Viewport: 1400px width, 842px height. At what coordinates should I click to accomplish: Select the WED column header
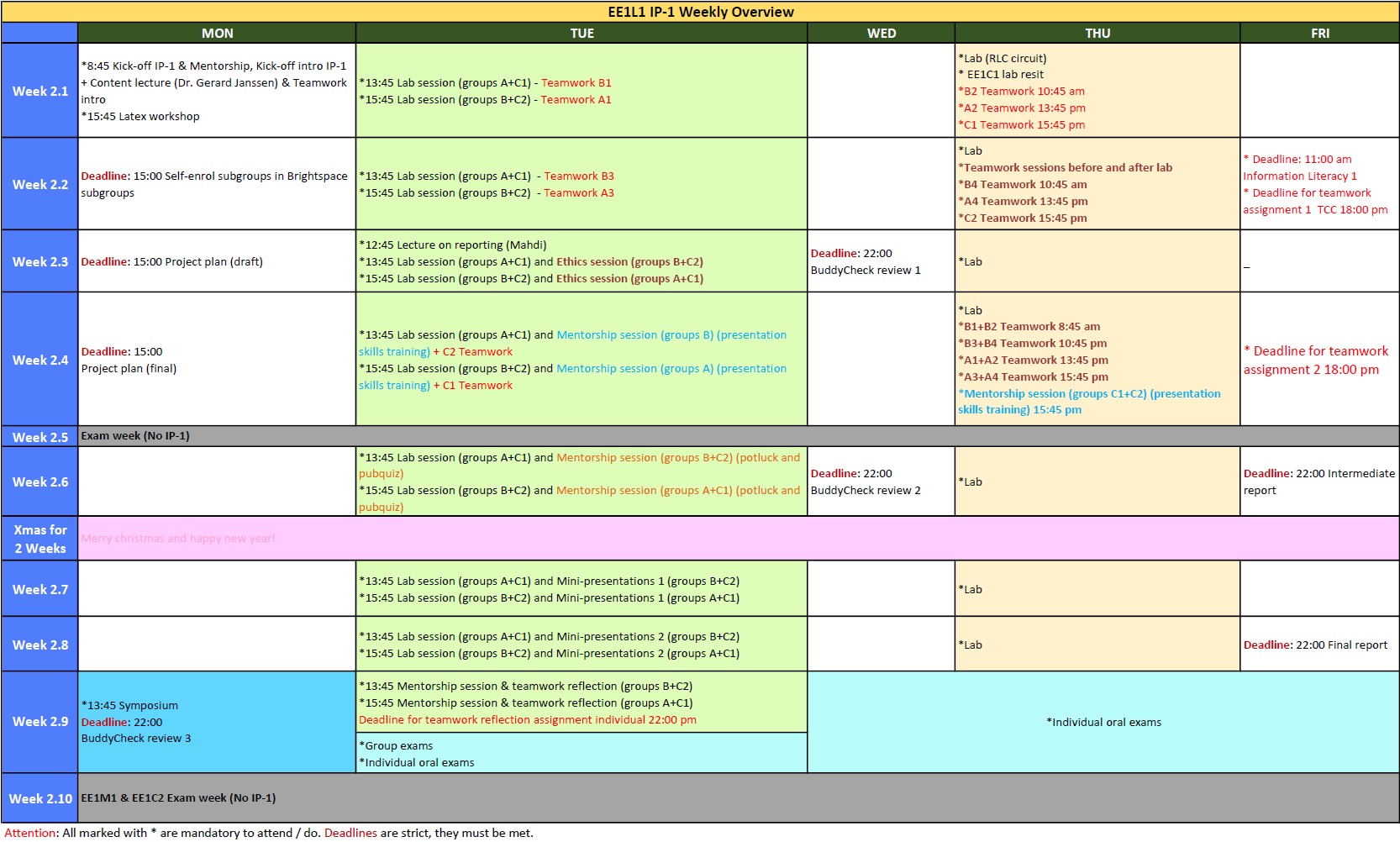pyautogui.click(x=881, y=34)
